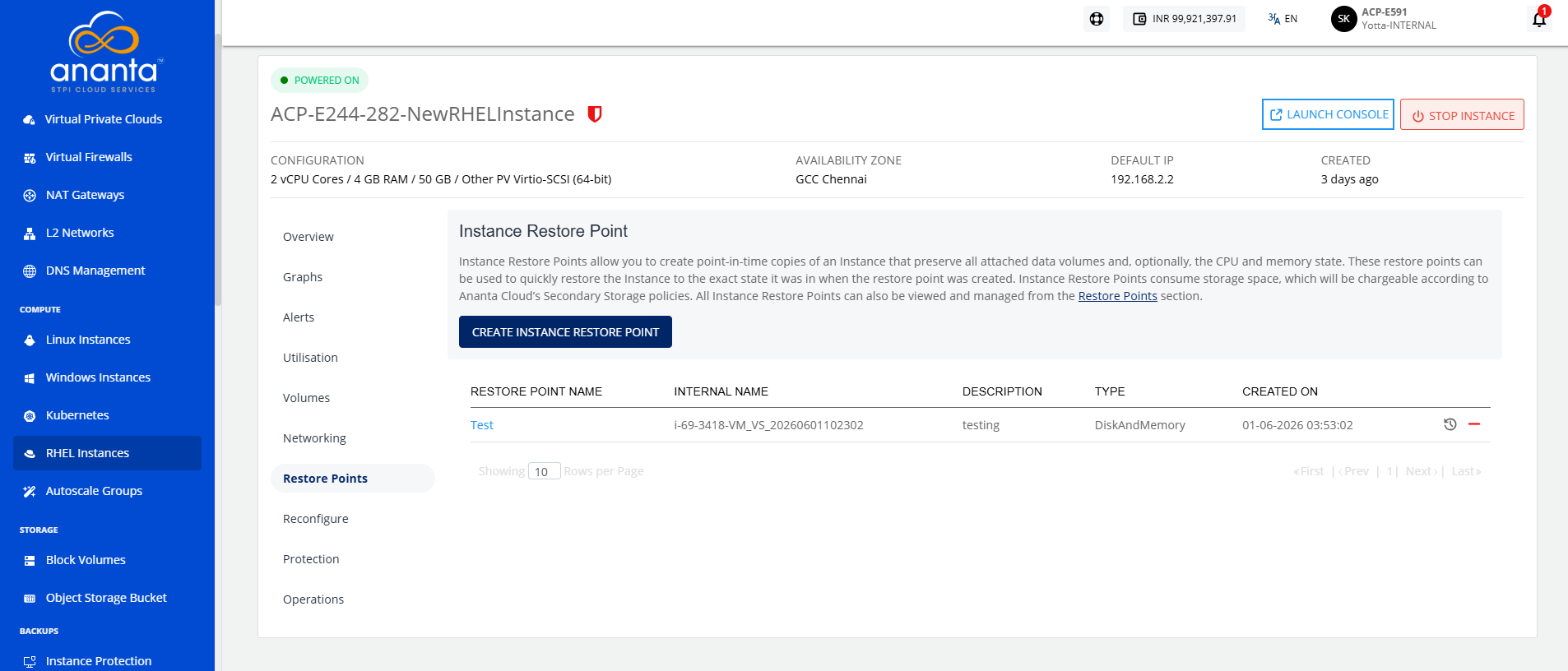The height and width of the screenshot is (671, 1568).
Task: Follow the Restore Points link in the description
Action: point(1117,296)
